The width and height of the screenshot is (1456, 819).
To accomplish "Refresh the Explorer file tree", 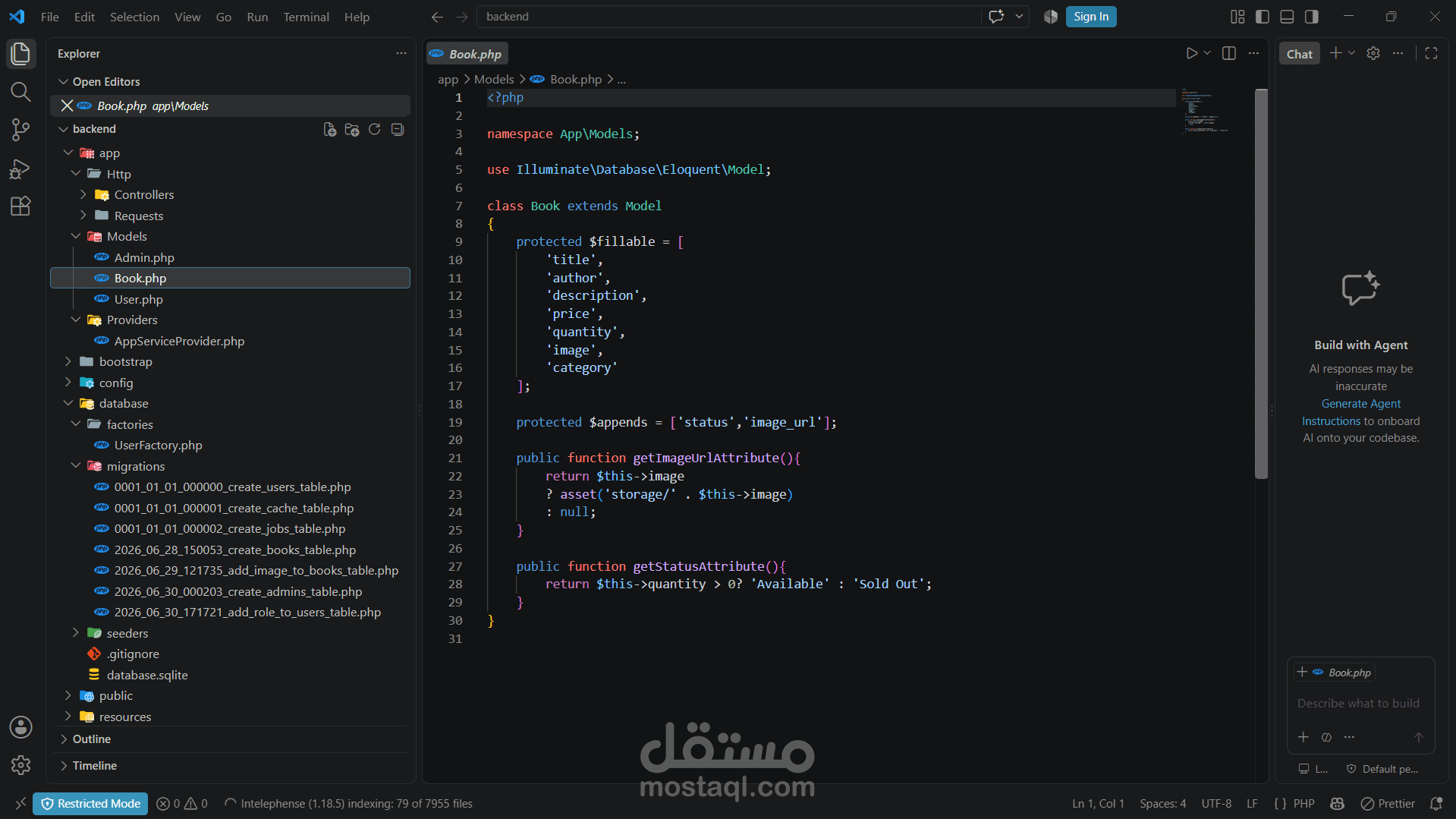I will coord(375,130).
